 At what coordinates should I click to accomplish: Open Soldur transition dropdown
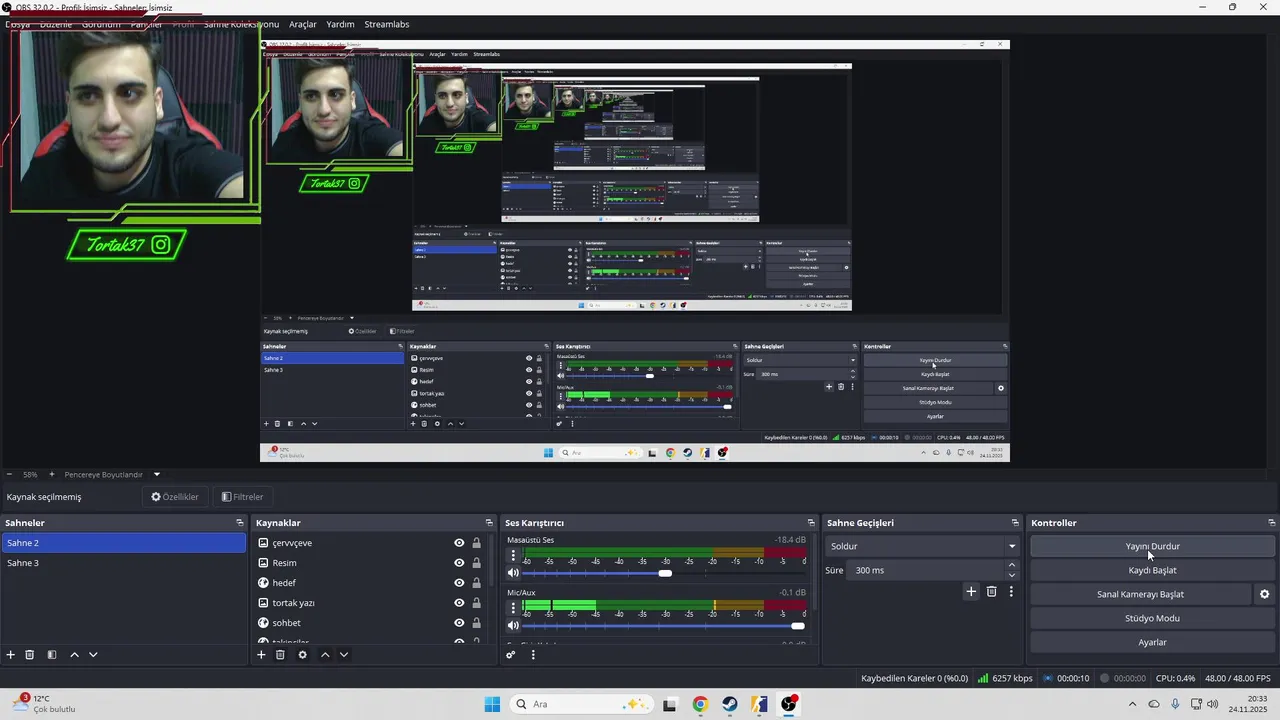[x=922, y=546]
